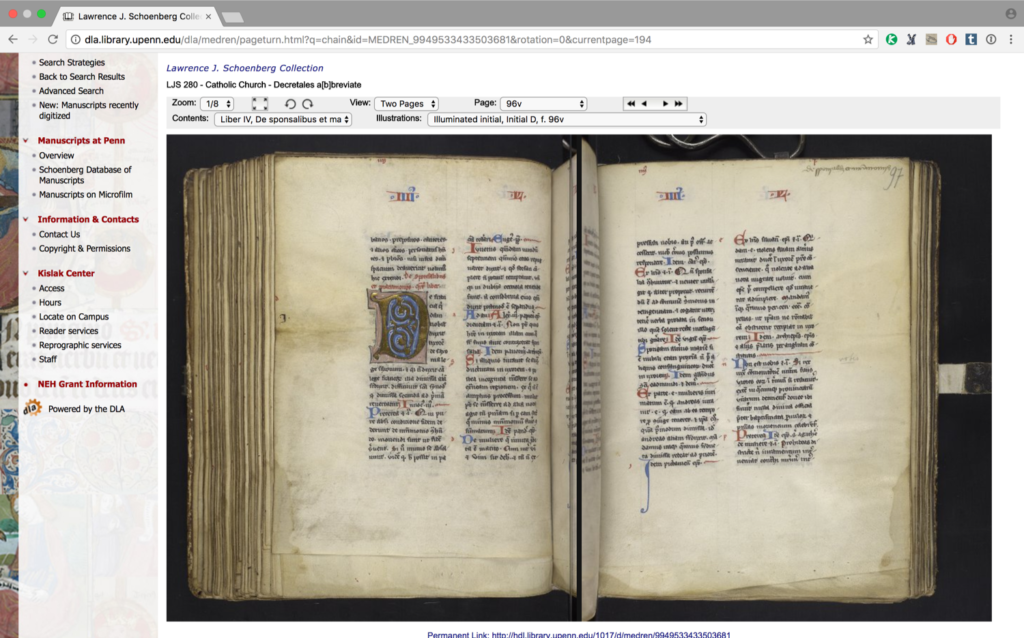1024x638 pixels.
Task: View site information in address bar
Action: point(76,40)
